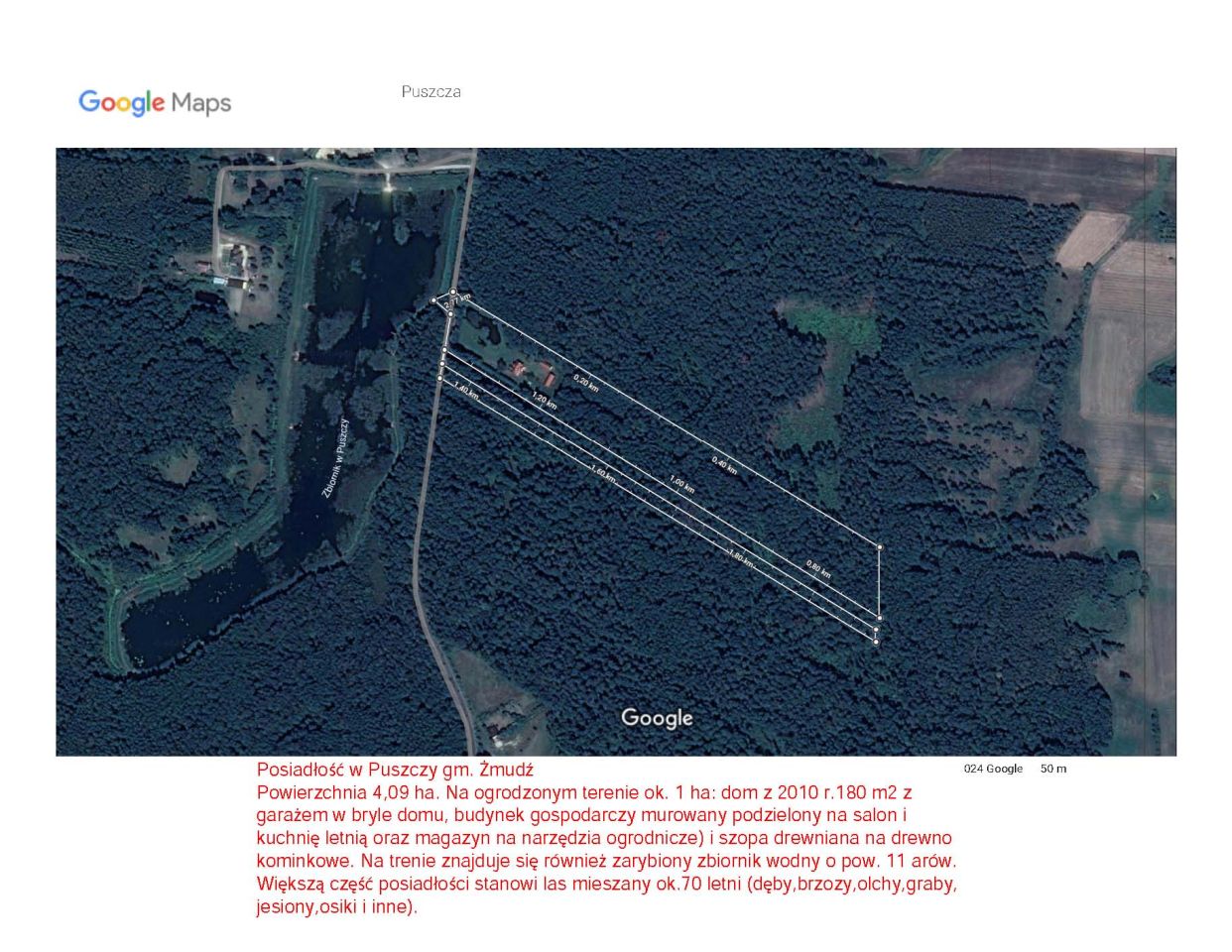Click 'Posiadłość w Puszczy gm. Żmudź' heading
This screenshot has width=1232, height=952.
tap(395, 770)
